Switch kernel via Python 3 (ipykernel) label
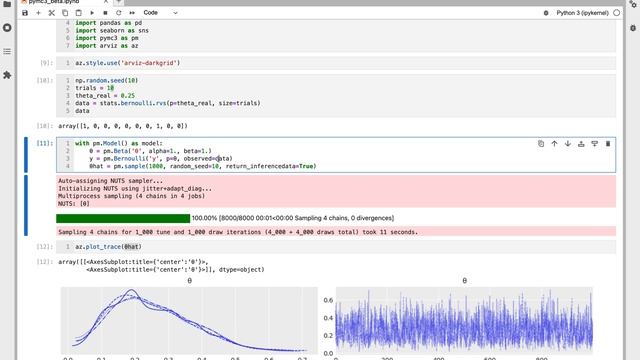 (x=582, y=13)
